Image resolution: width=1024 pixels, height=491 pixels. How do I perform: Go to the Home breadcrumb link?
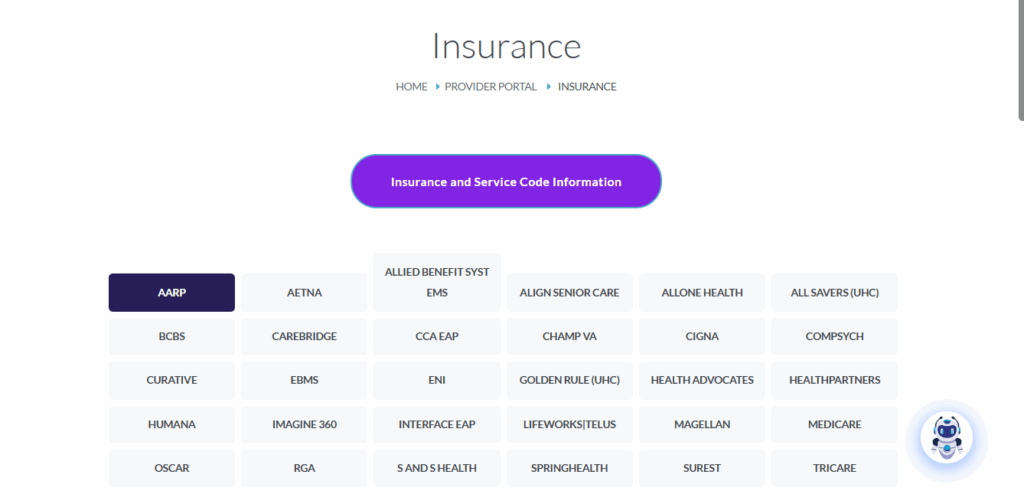click(411, 87)
